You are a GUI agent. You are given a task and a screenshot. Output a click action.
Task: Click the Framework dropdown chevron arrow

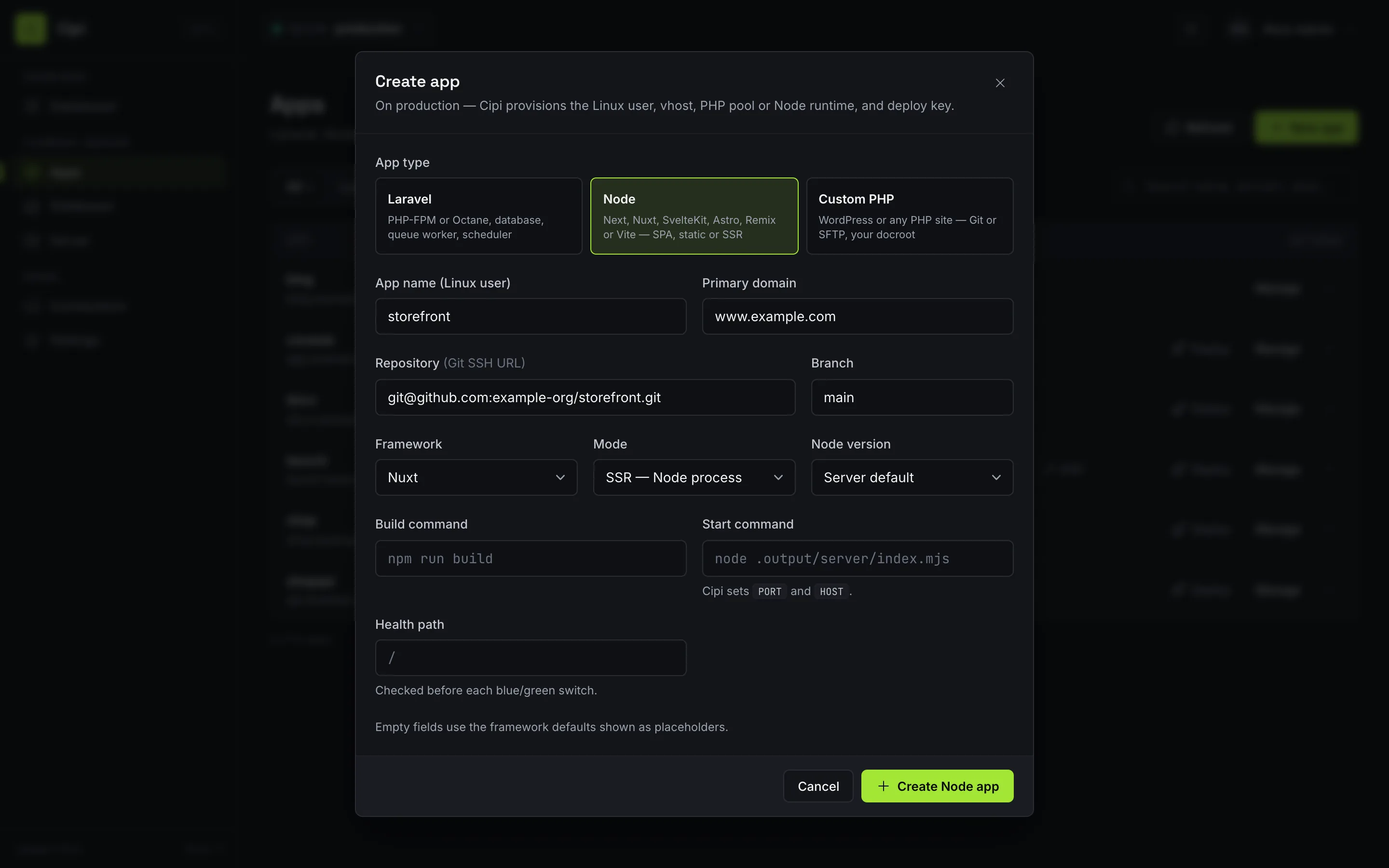tap(560, 477)
